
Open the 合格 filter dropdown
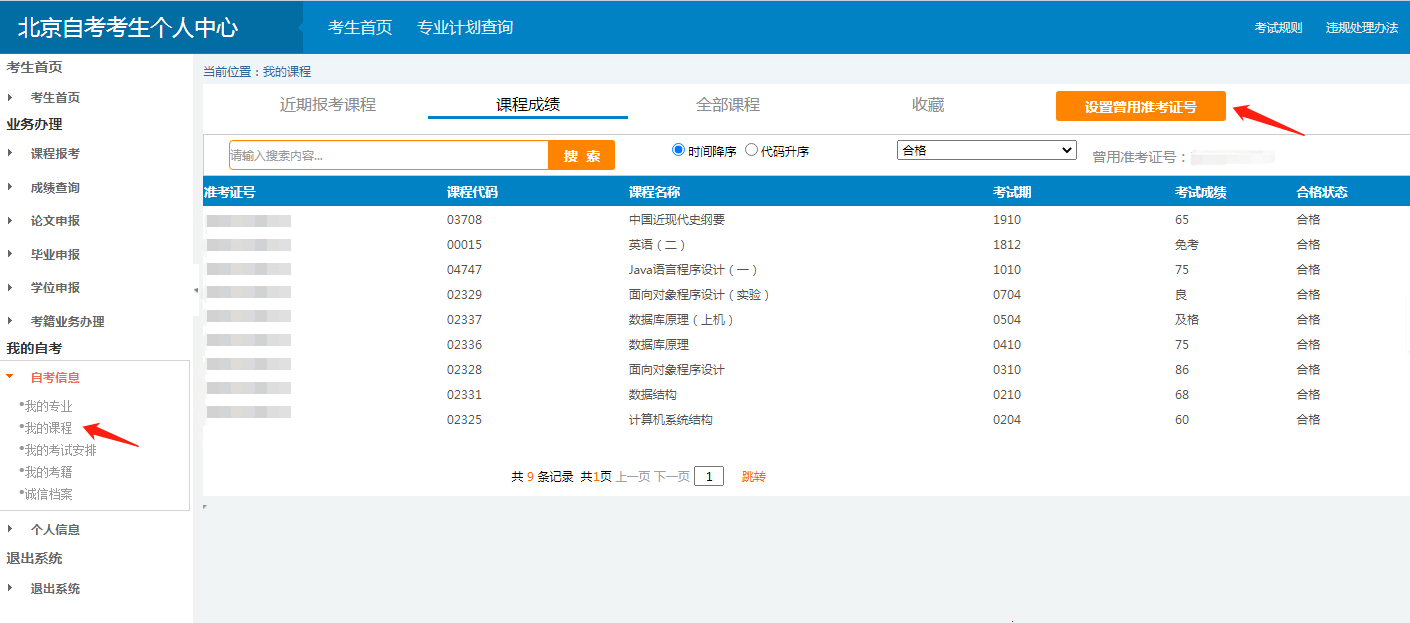pyautogui.click(x=986, y=148)
